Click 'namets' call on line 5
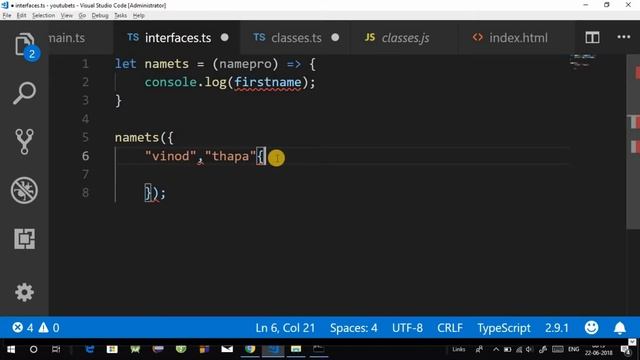Viewport: 640px width, 360px height. (x=137, y=138)
